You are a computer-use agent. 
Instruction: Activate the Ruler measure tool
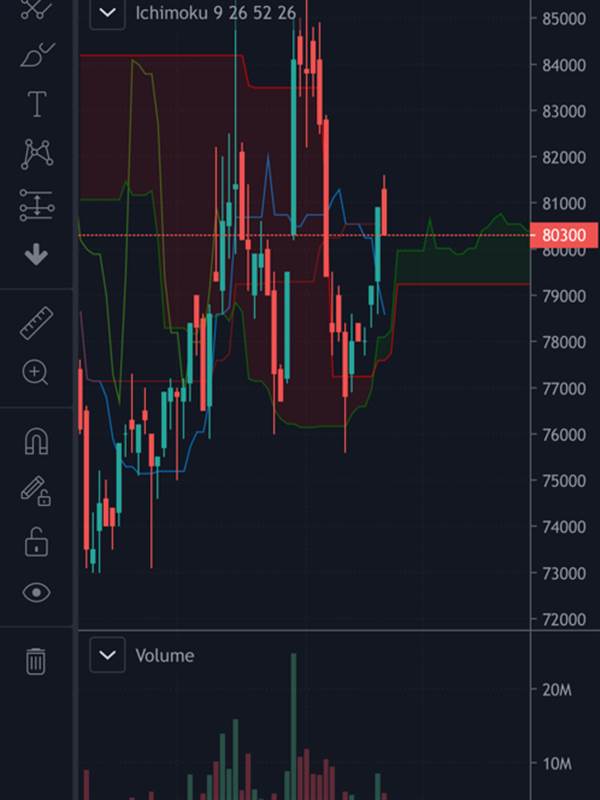click(x=37, y=323)
